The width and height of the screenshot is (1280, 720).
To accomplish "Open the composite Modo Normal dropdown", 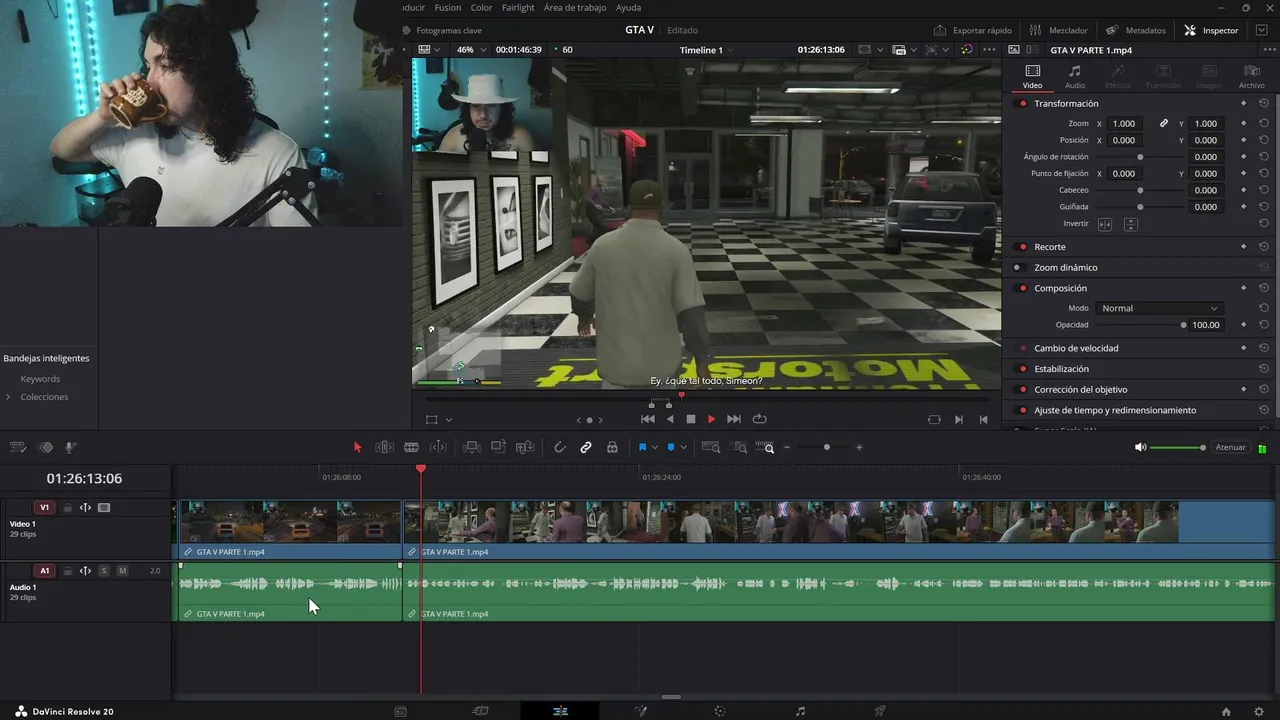I will tap(1159, 308).
